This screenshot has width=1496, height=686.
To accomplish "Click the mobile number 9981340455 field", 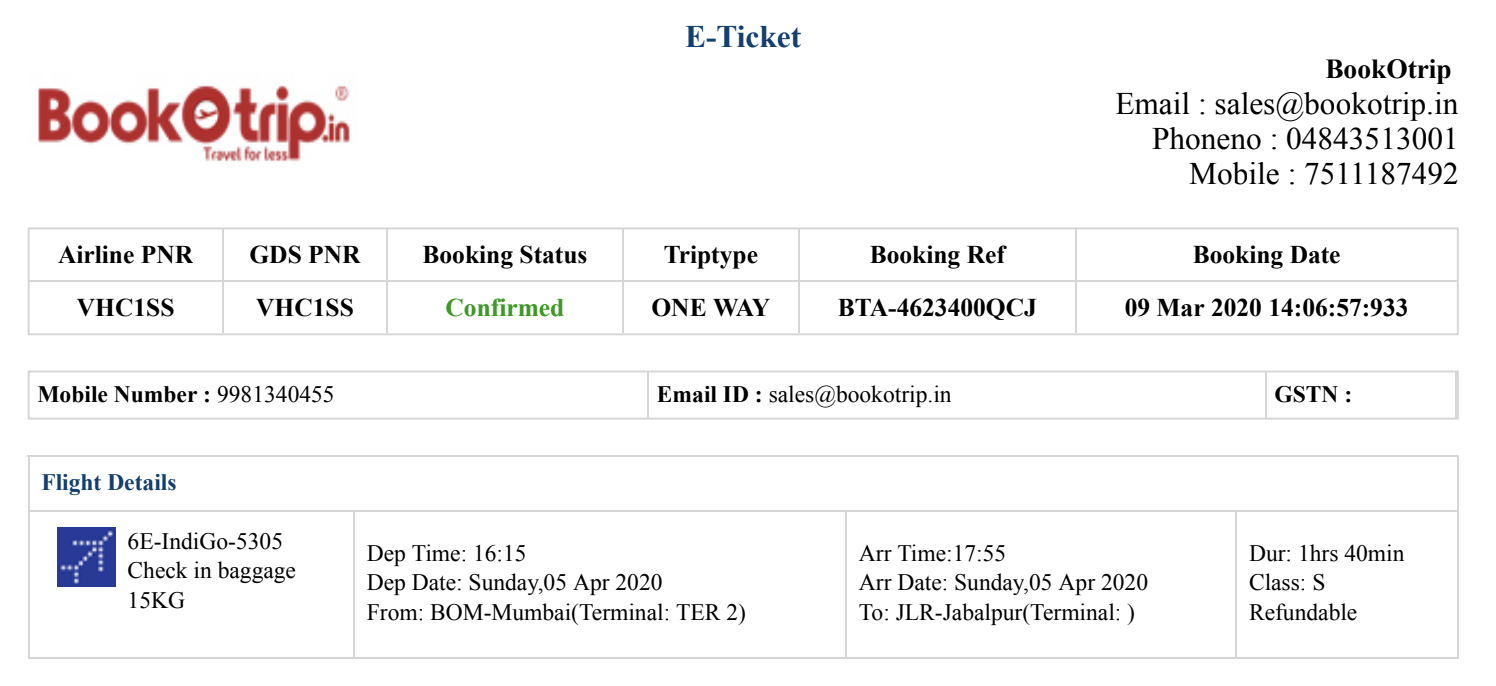I will pos(275,395).
